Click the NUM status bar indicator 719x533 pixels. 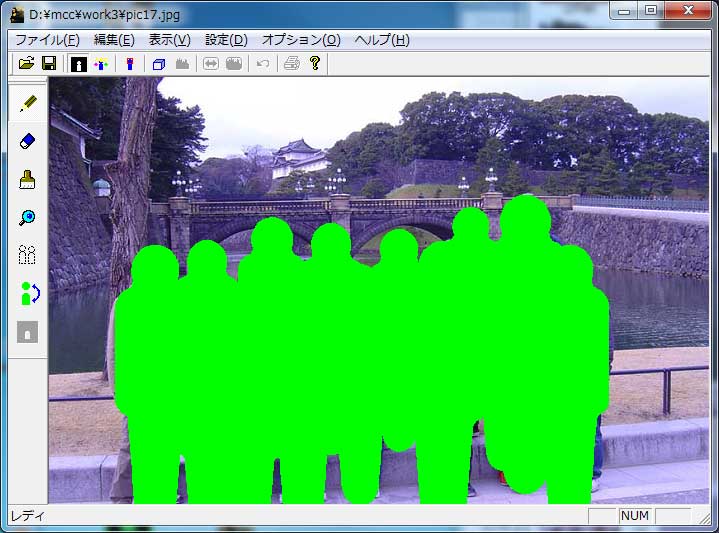(635, 516)
